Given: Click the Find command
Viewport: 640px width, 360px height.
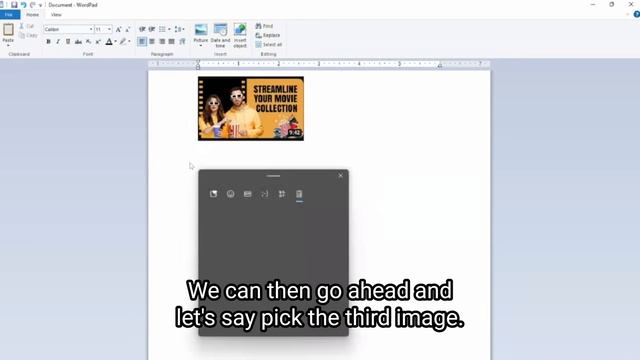Looking at the screenshot, I should (x=264, y=26).
